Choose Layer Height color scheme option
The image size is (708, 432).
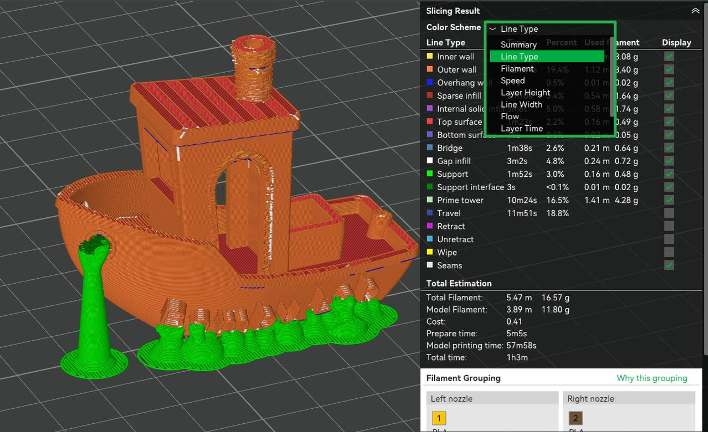[525, 93]
